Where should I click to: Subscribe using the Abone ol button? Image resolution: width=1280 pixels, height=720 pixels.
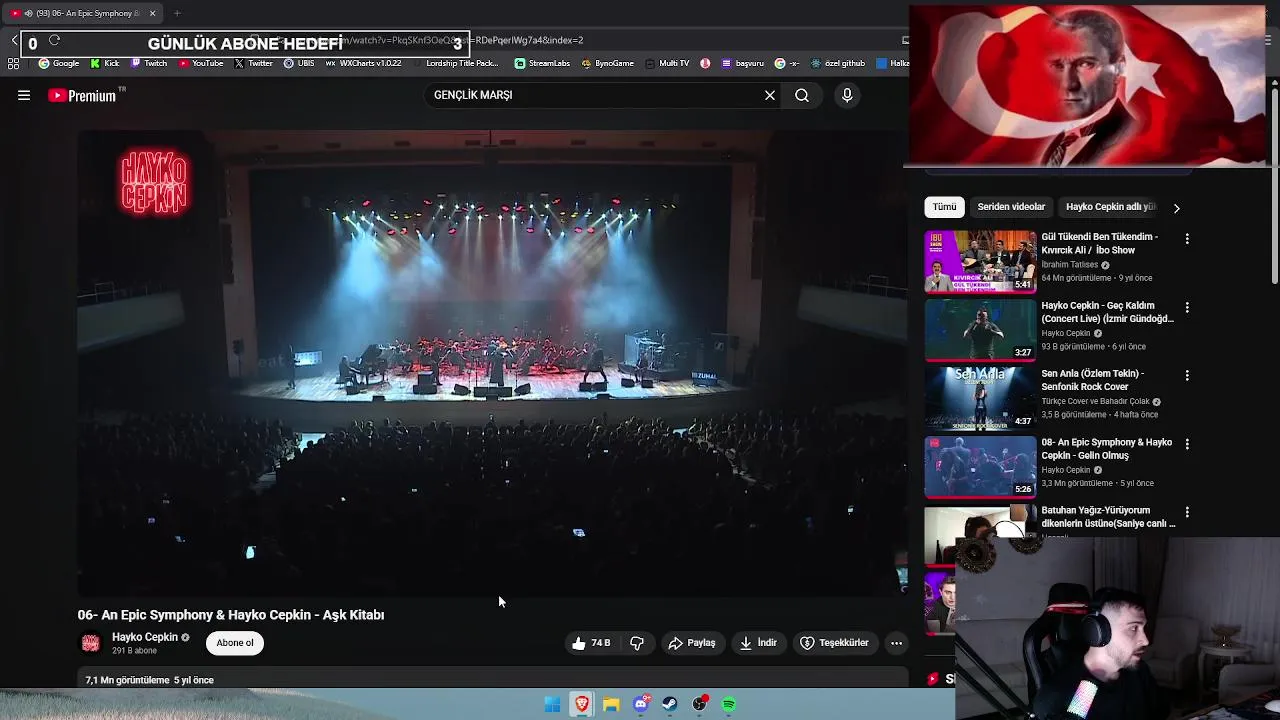(235, 643)
